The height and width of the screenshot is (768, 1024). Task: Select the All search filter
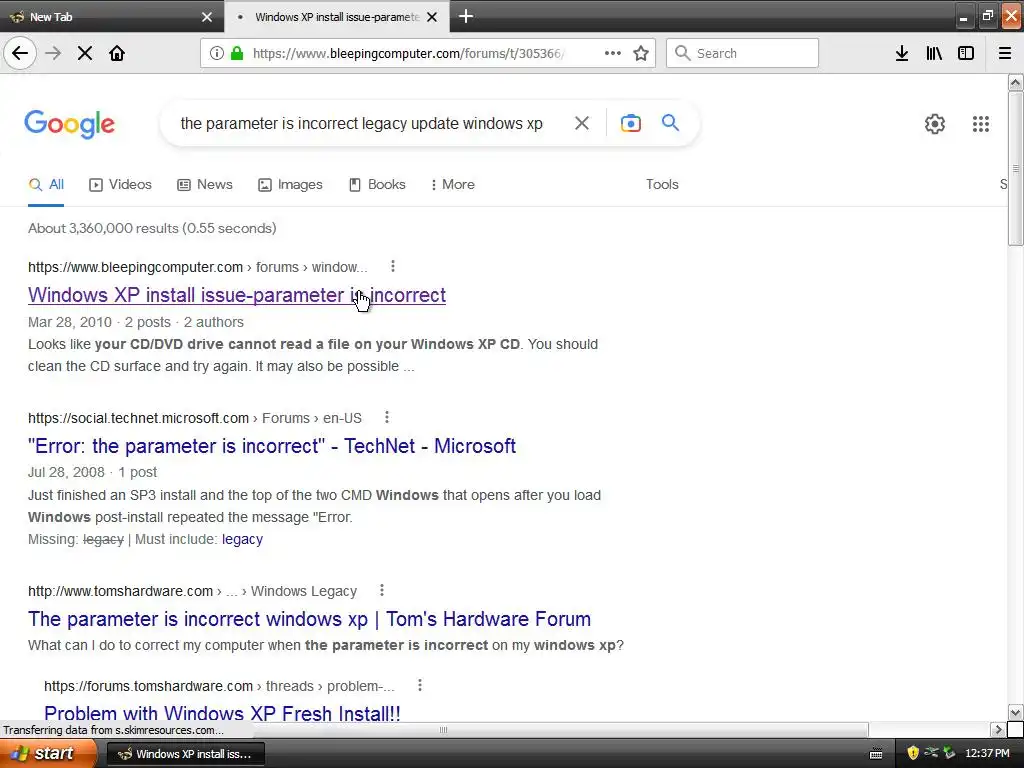pos(46,185)
